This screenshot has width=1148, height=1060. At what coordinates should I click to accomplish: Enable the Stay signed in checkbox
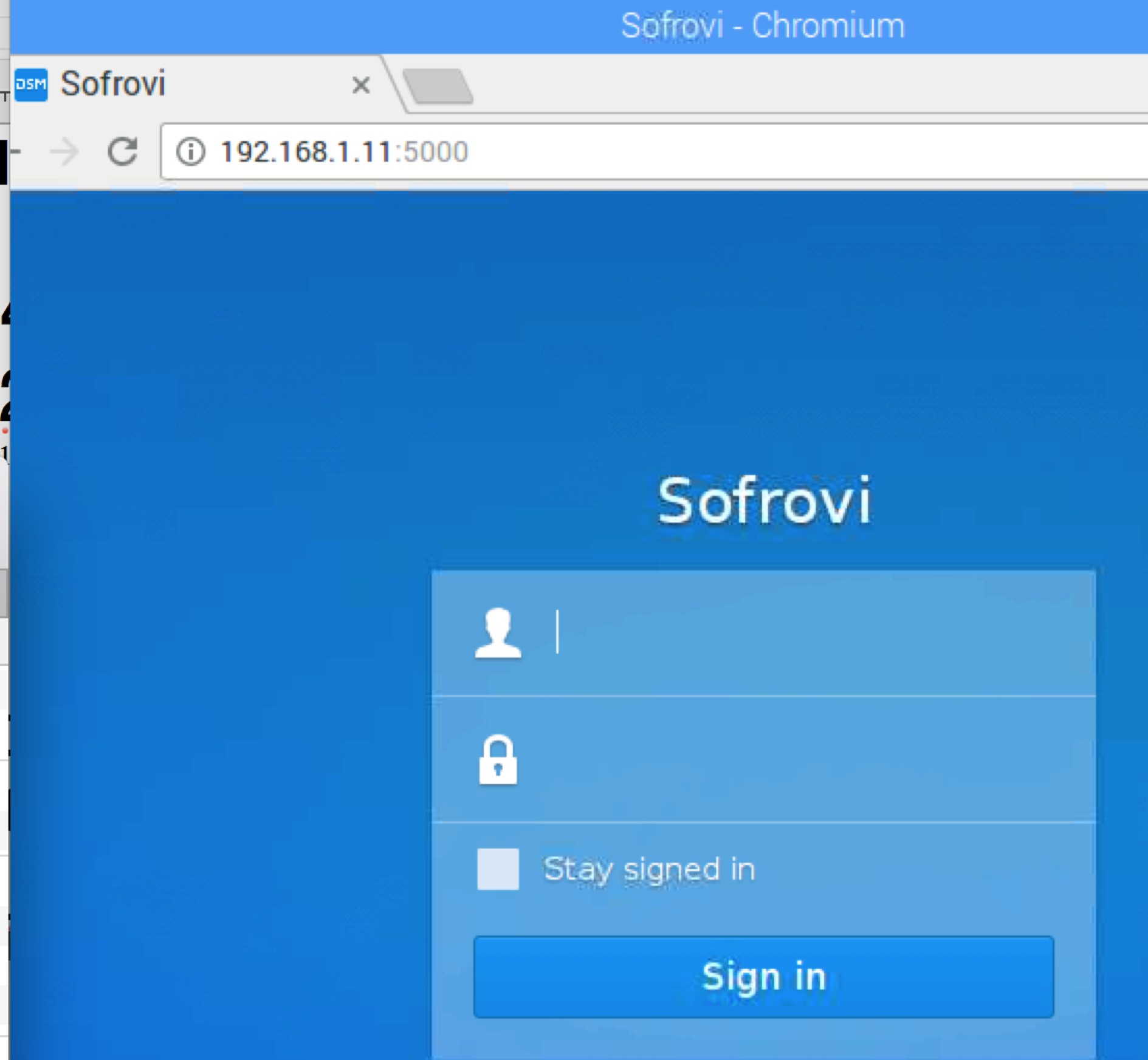pyautogui.click(x=498, y=869)
